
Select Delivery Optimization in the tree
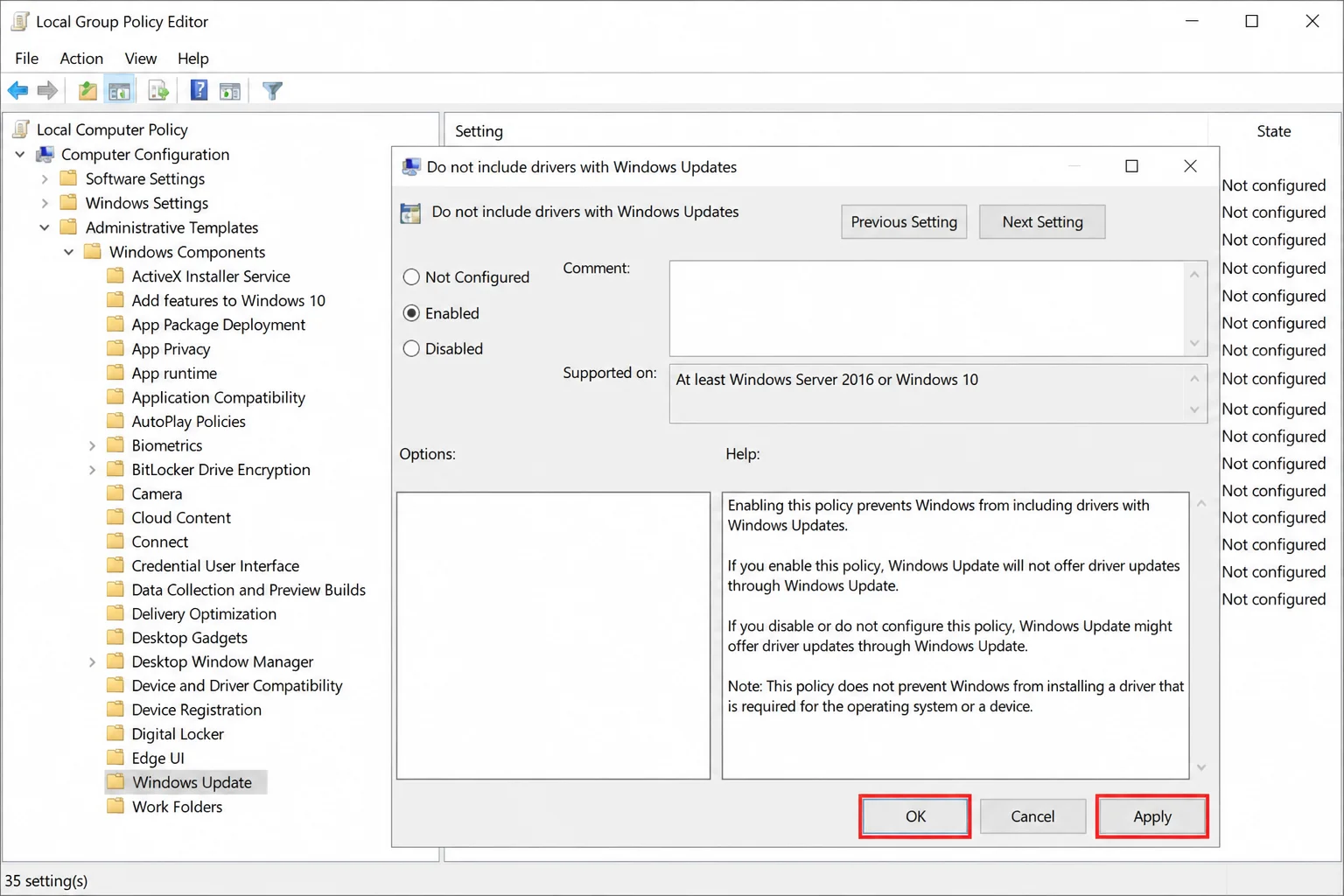tap(204, 614)
